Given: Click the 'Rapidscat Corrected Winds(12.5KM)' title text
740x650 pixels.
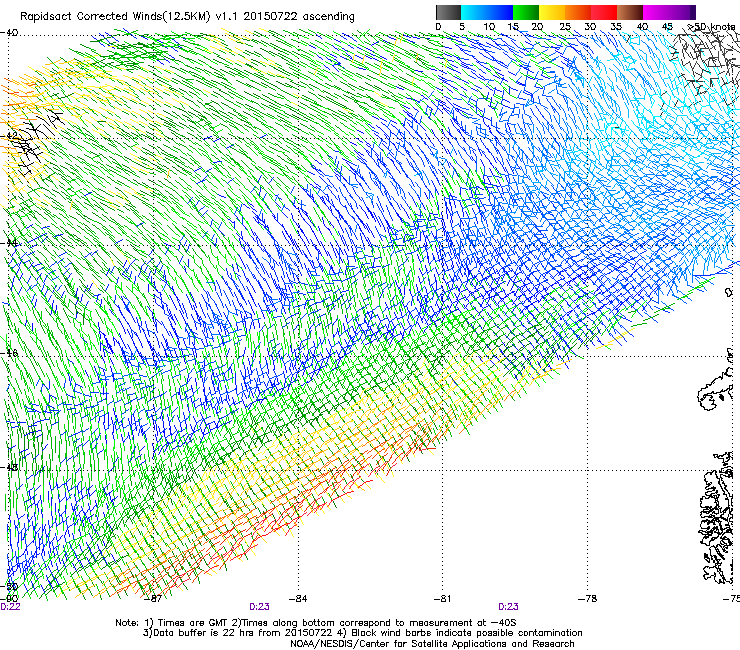Looking at the screenshot, I should [115, 17].
